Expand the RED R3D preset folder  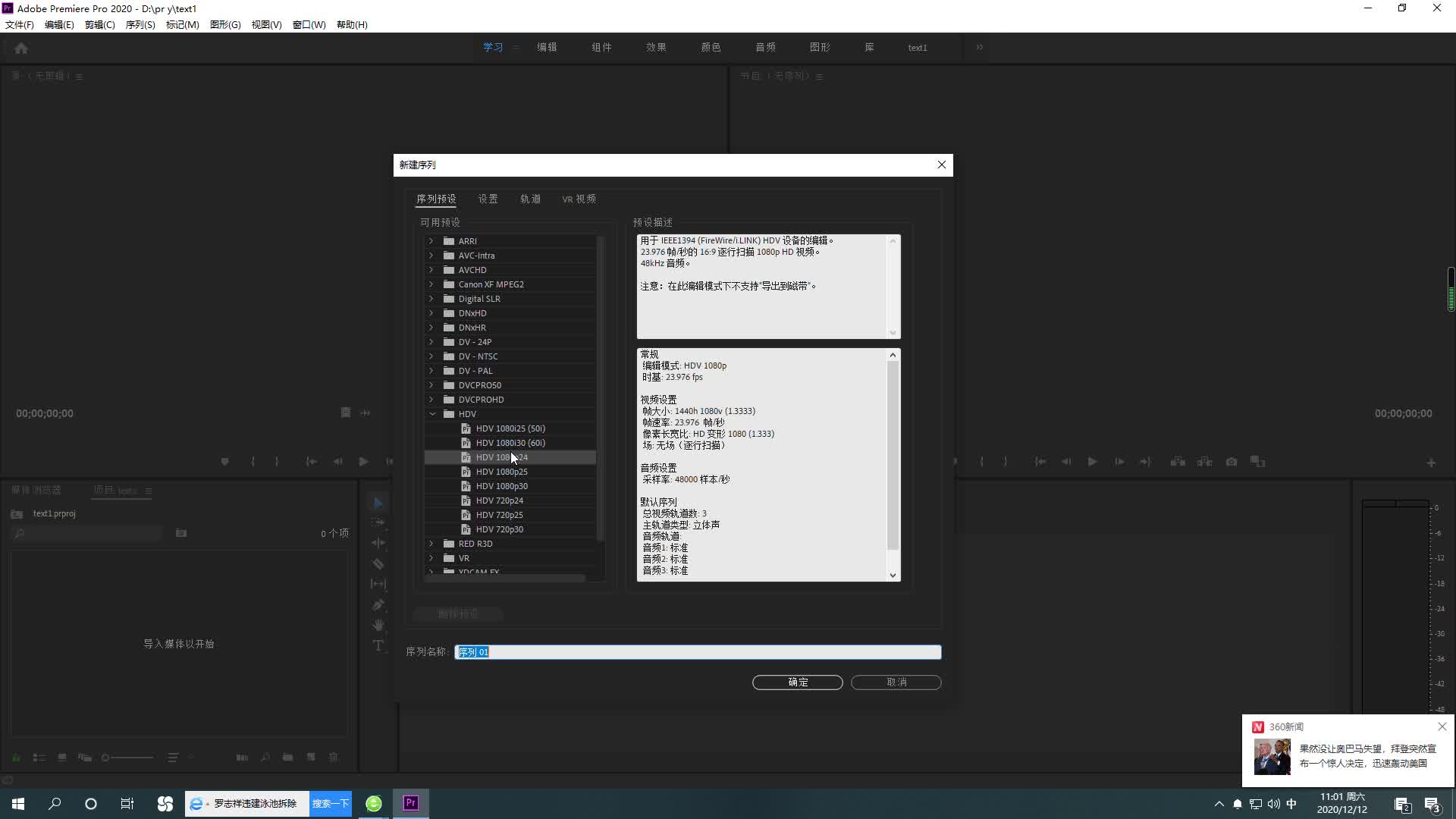(x=431, y=544)
